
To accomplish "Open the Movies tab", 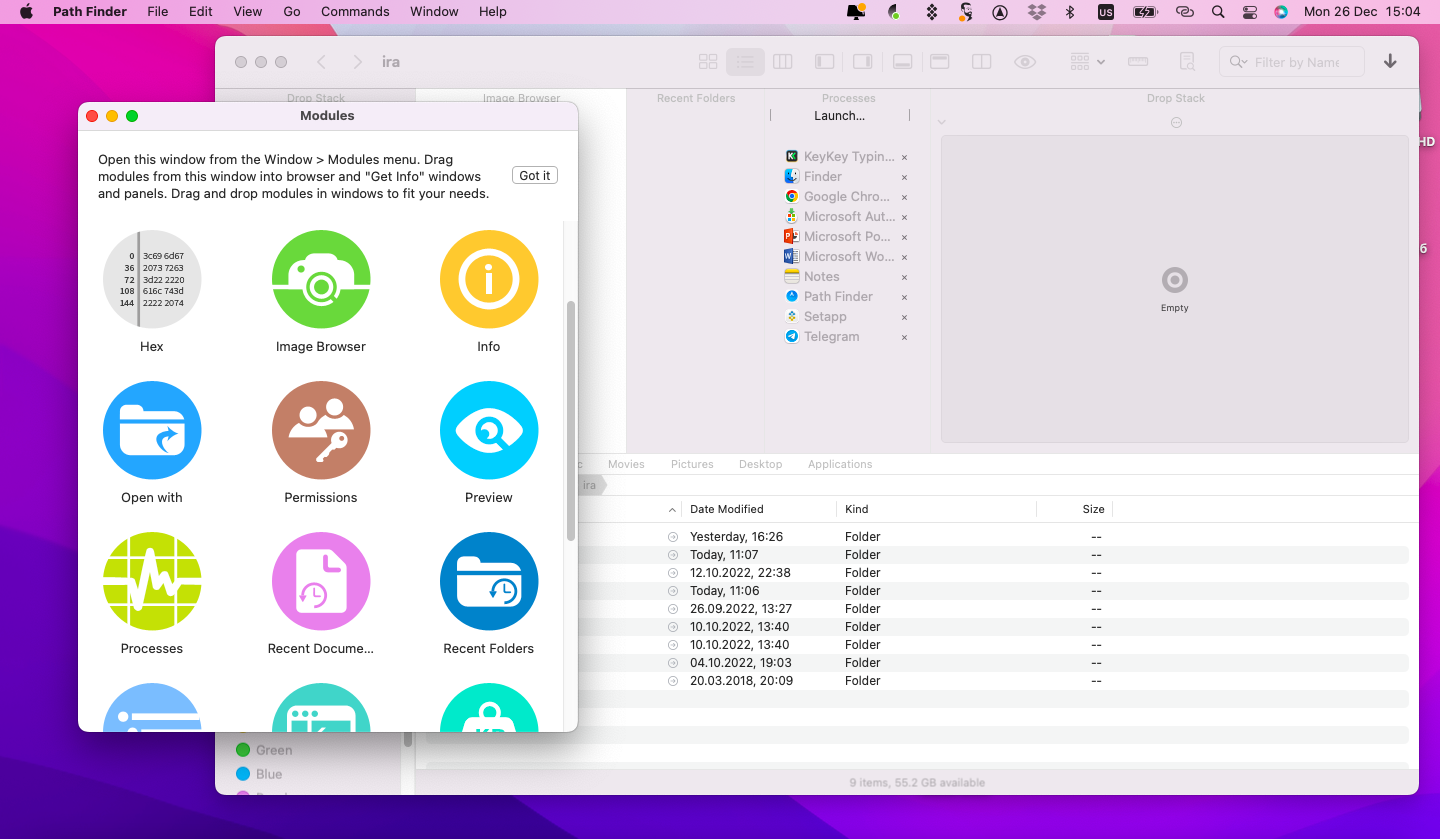I will tap(626, 464).
